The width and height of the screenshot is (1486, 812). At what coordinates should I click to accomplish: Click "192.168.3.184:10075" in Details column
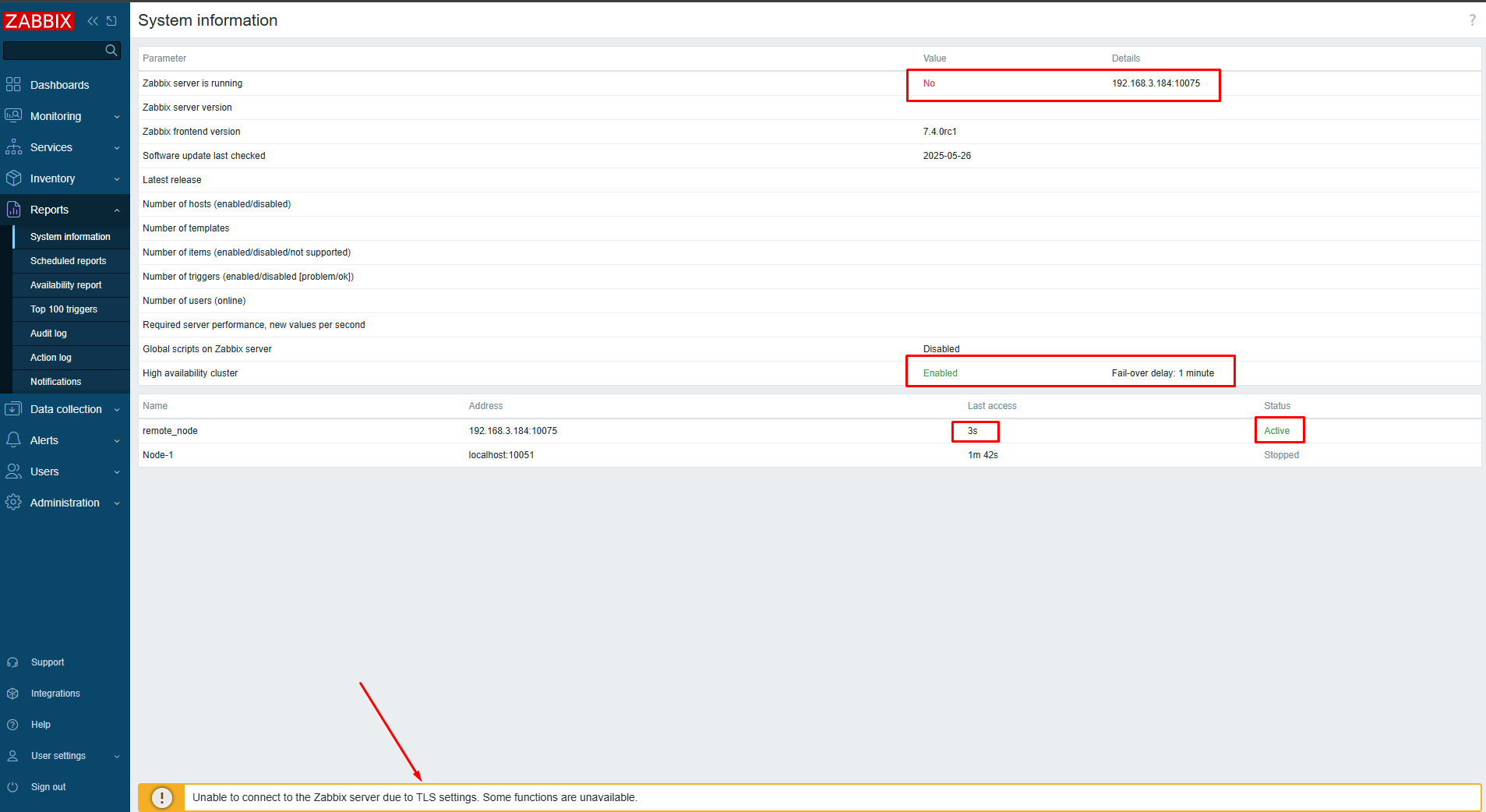(x=1156, y=83)
